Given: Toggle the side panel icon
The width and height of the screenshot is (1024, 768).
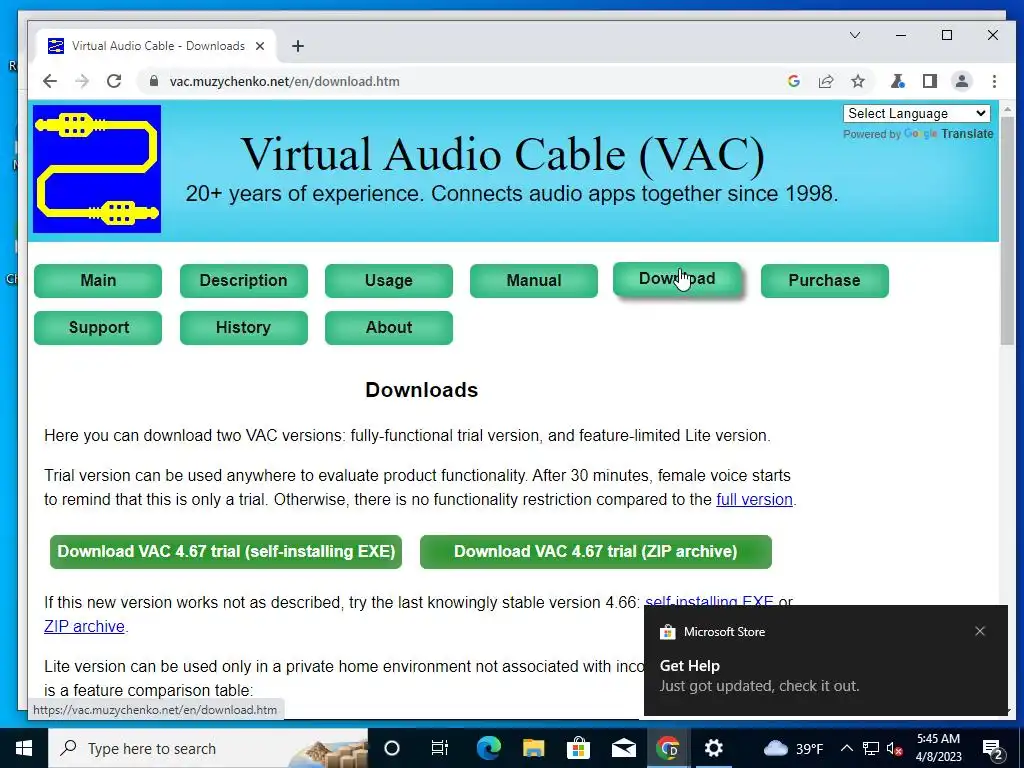Looking at the screenshot, I should tap(929, 81).
